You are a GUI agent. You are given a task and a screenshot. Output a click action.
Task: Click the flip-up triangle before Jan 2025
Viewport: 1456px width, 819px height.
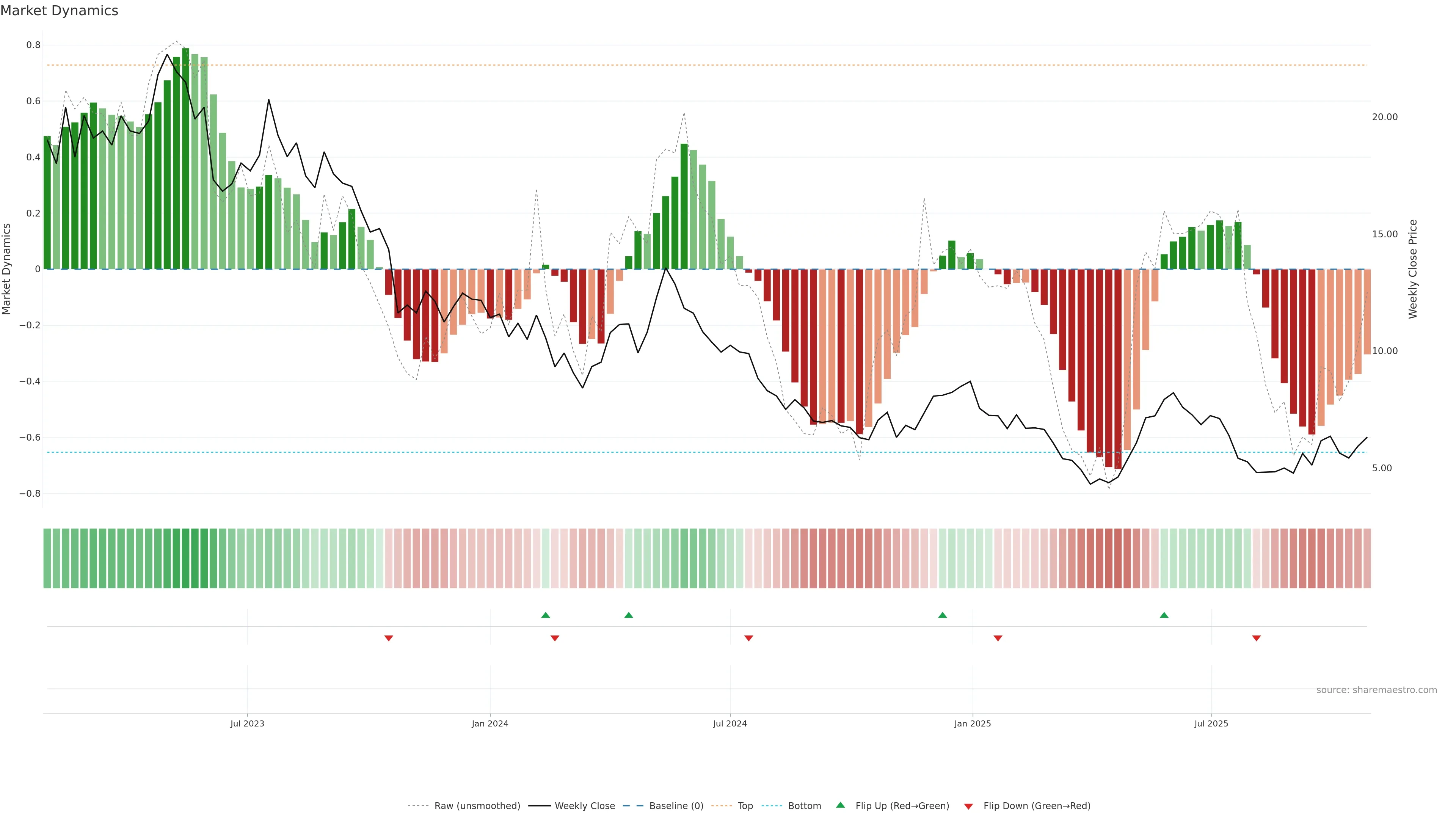tap(942, 615)
